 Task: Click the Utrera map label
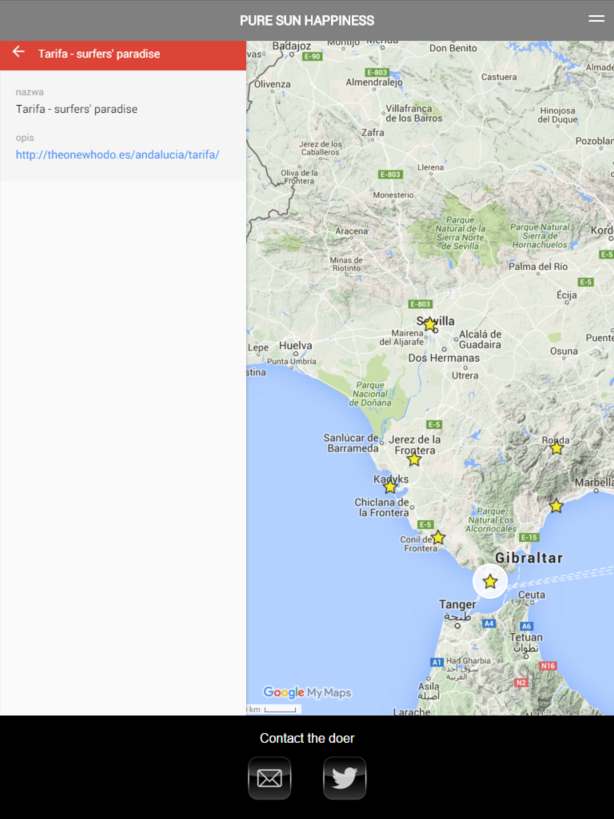point(465,375)
